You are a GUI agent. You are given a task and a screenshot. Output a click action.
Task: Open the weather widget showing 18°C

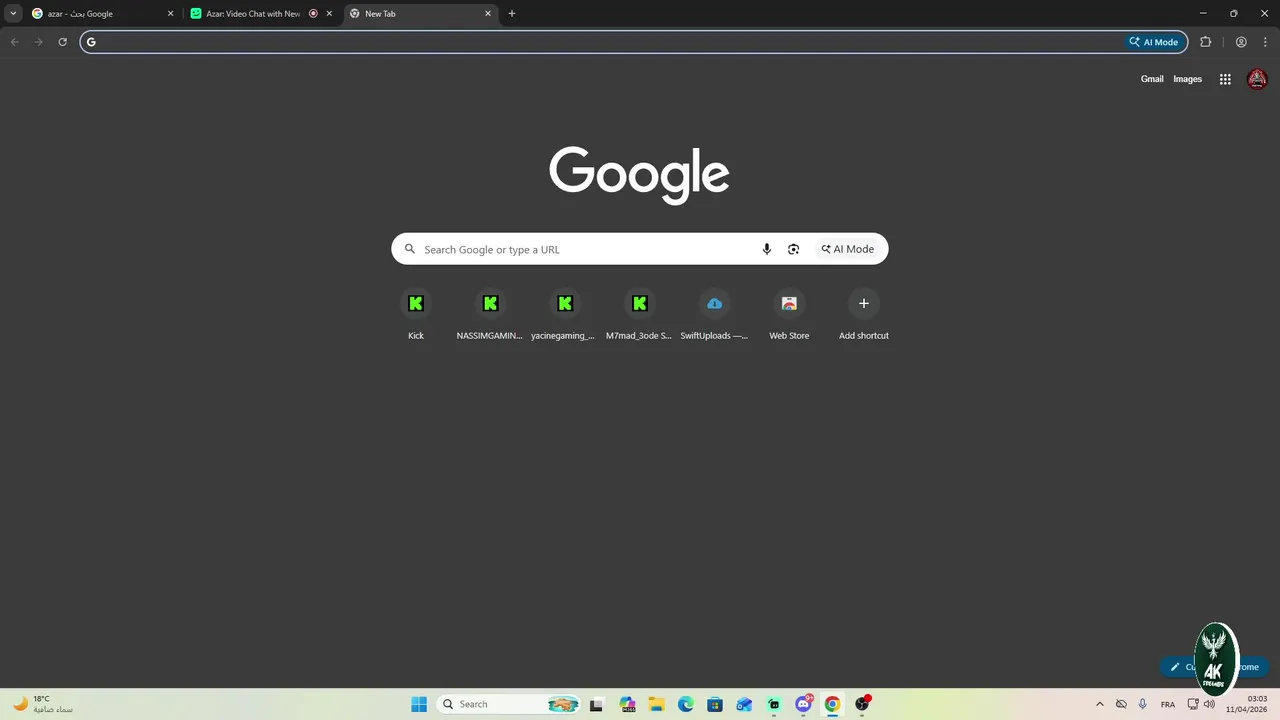point(43,704)
